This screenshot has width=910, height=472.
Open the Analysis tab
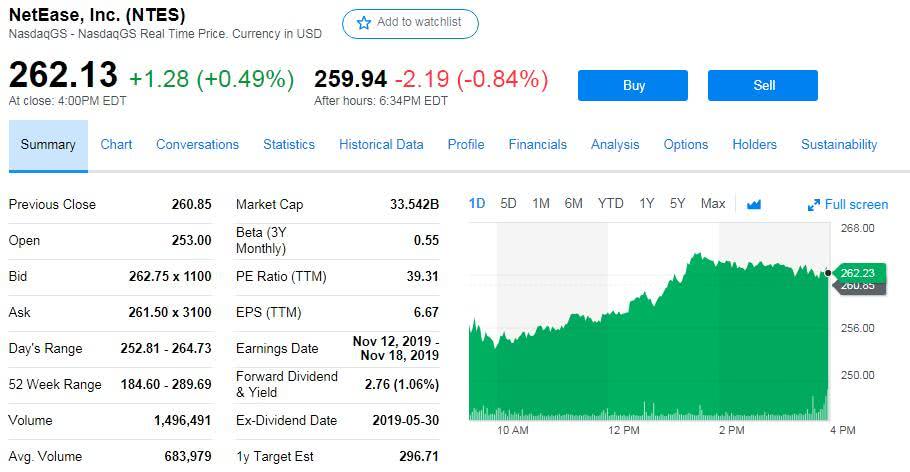[615, 144]
